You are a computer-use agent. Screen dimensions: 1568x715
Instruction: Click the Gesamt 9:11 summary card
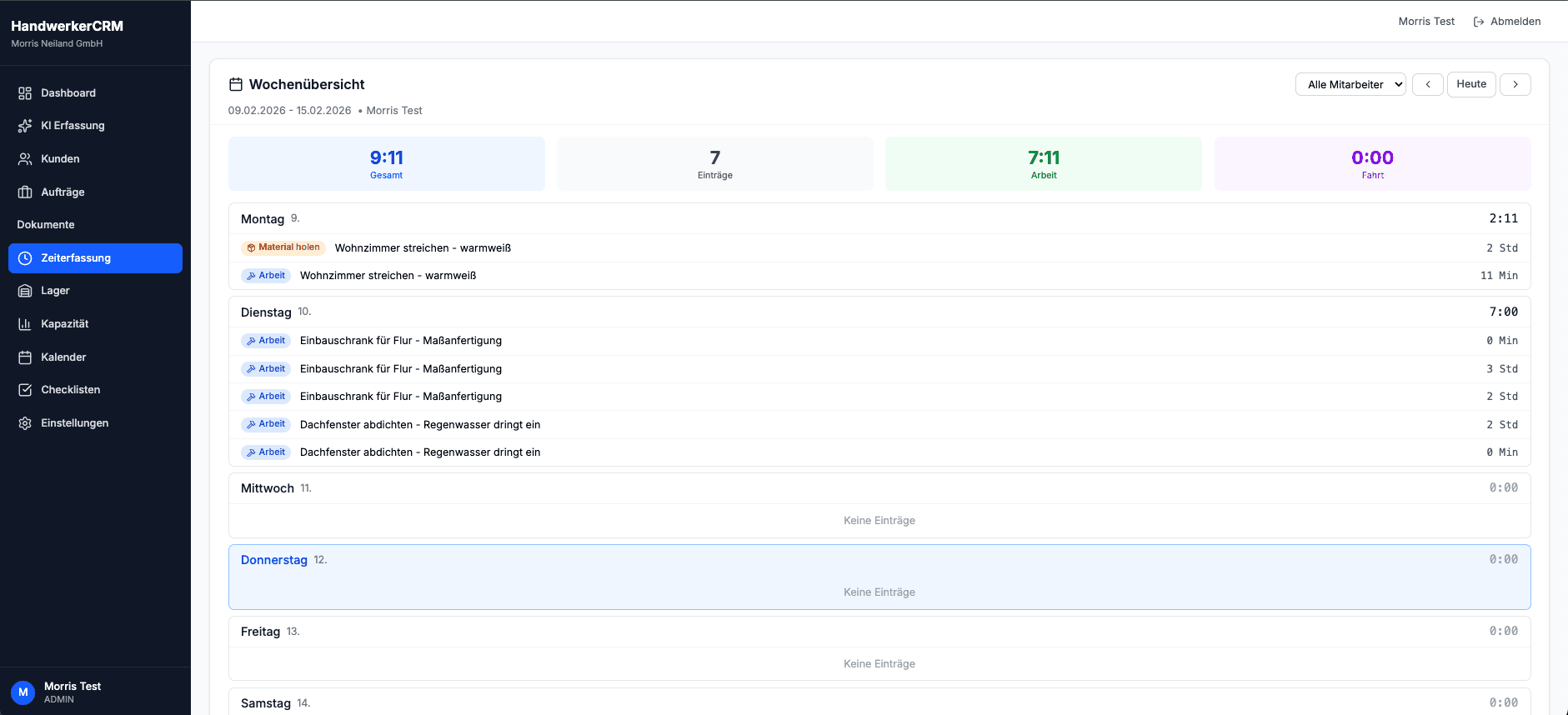tap(387, 163)
